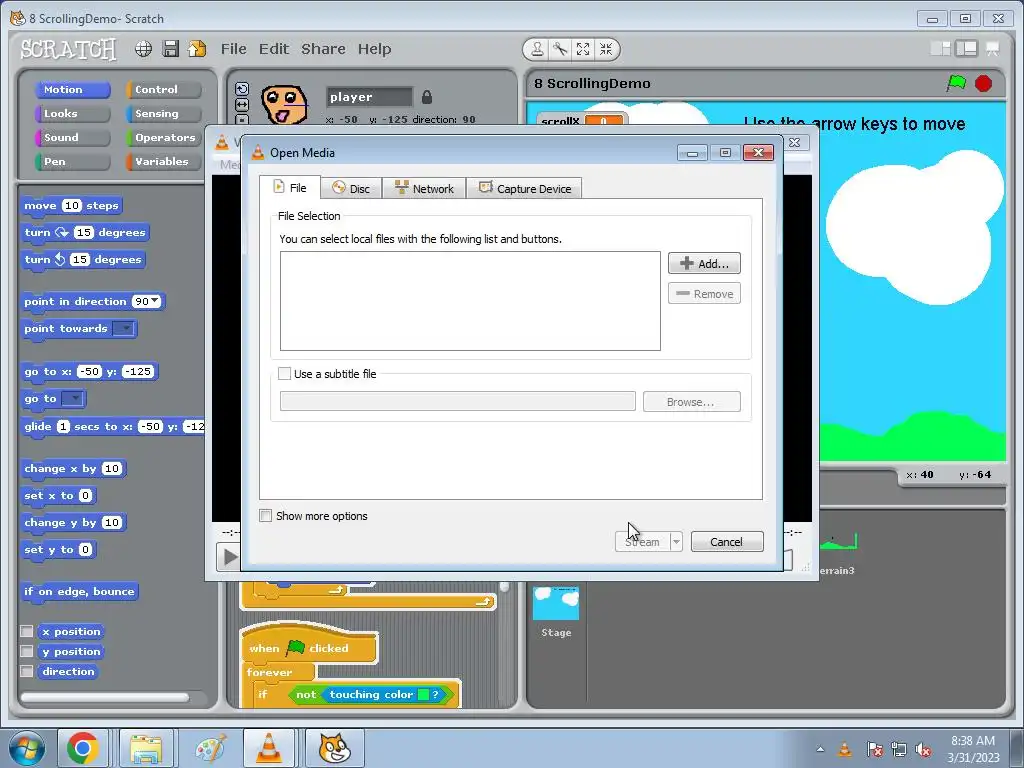
Task: Open the Stream button dropdown arrow
Action: (x=677, y=541)
